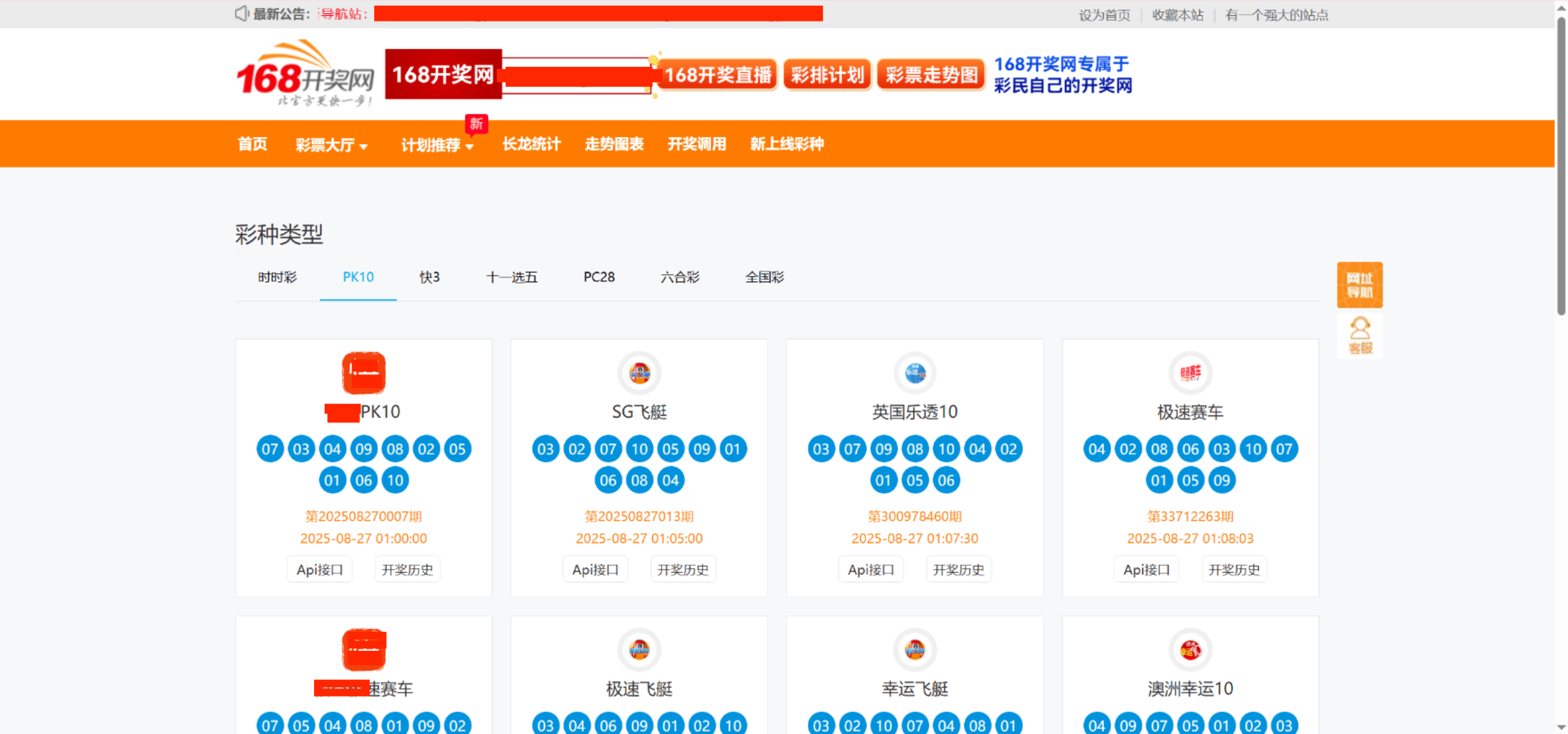1568x734 pixels.
Task: Click the 设为首页 link
Action: tap(1104, 15)
